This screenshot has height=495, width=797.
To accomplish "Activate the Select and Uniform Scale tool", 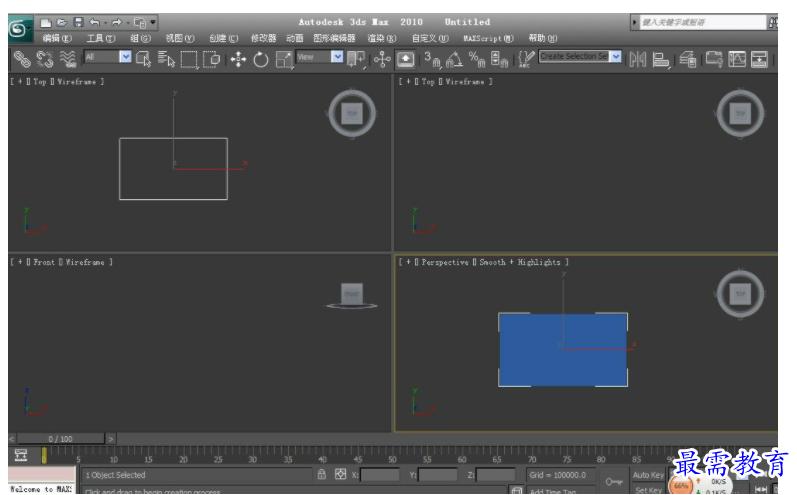I will 284,59.
